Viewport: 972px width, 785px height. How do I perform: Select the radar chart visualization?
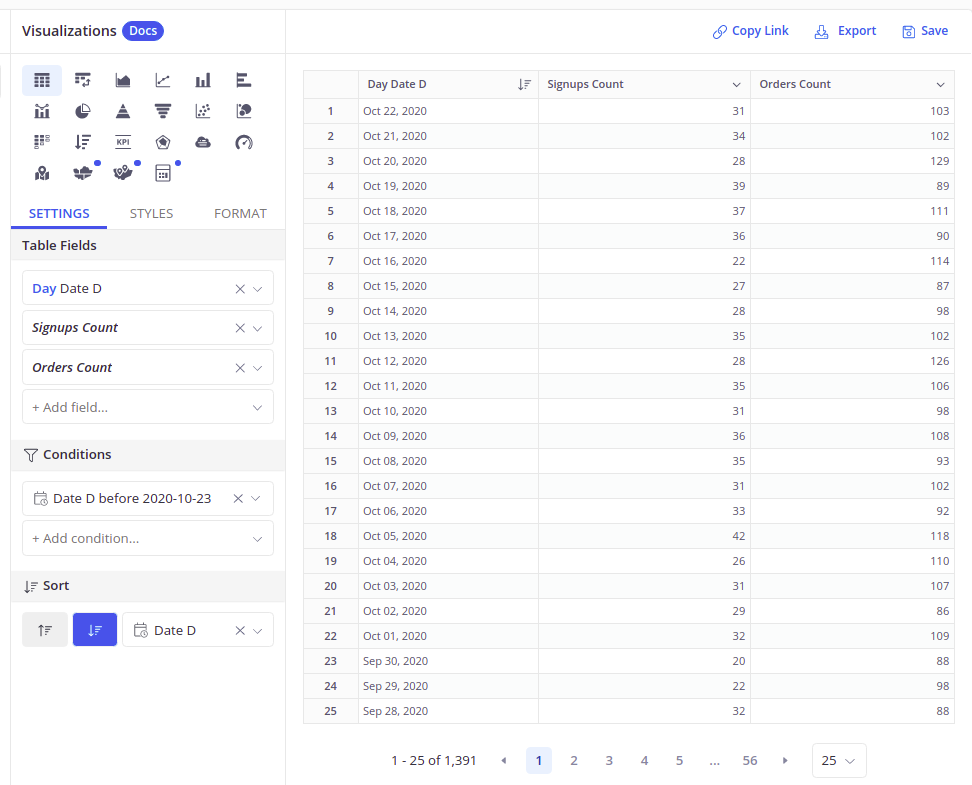(x=163, y=142)
